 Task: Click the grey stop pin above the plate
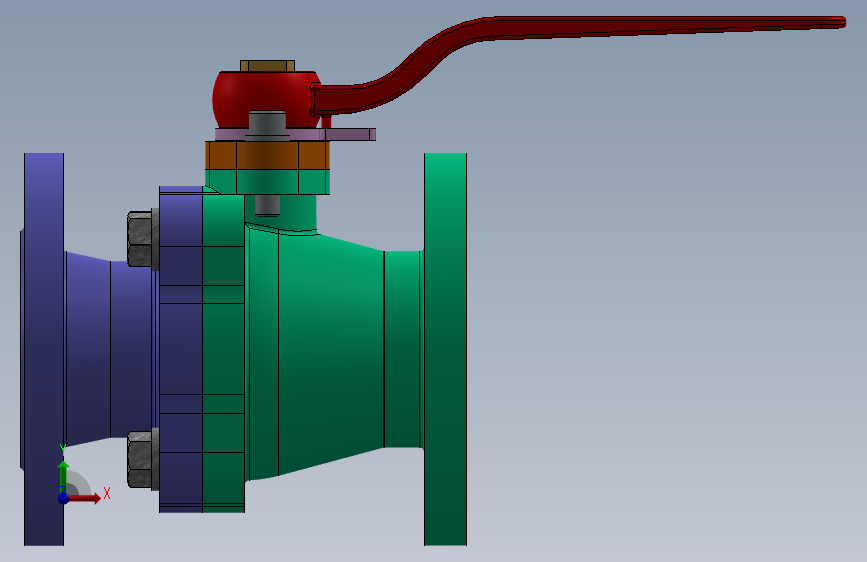click(267, 124)
